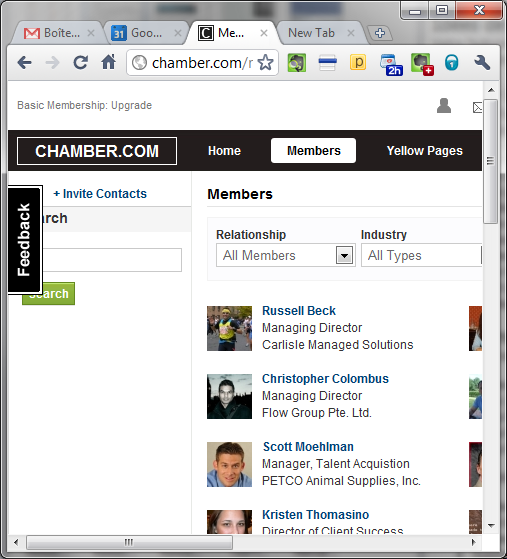
Task: Add a new tab with plus button
Action: (380, 33)
